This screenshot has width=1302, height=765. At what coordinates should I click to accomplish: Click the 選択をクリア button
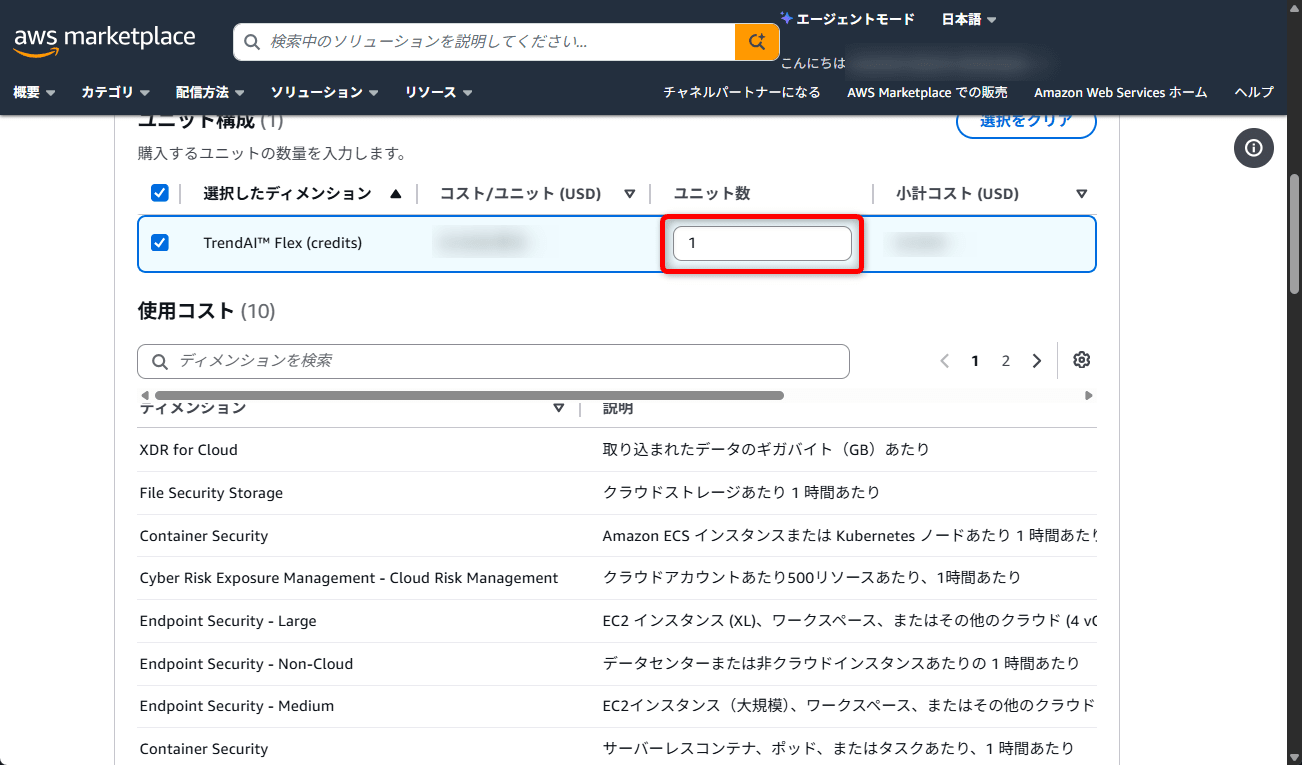pos(1026,121)
